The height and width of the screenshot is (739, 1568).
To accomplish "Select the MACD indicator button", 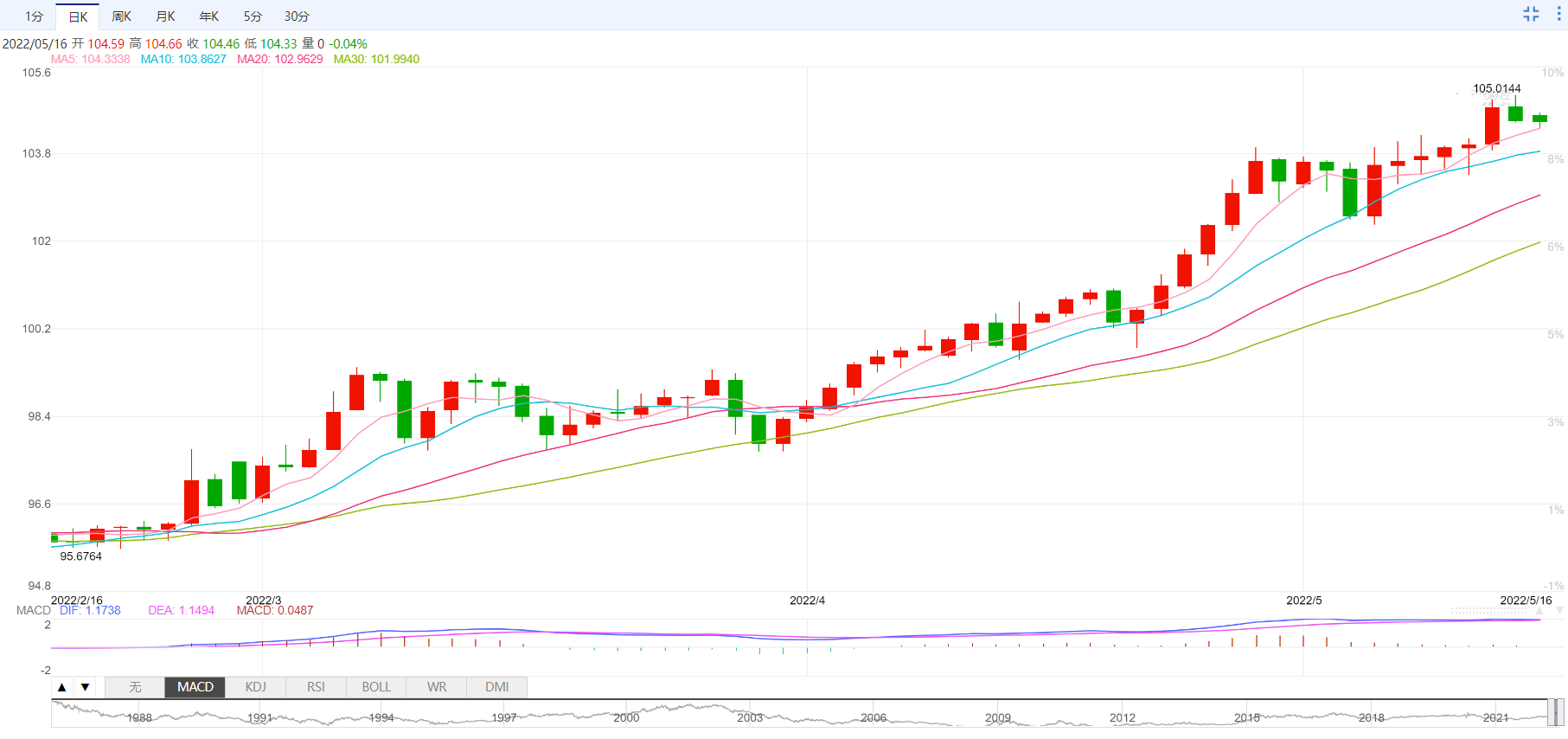I will click(x=195, y=687).
